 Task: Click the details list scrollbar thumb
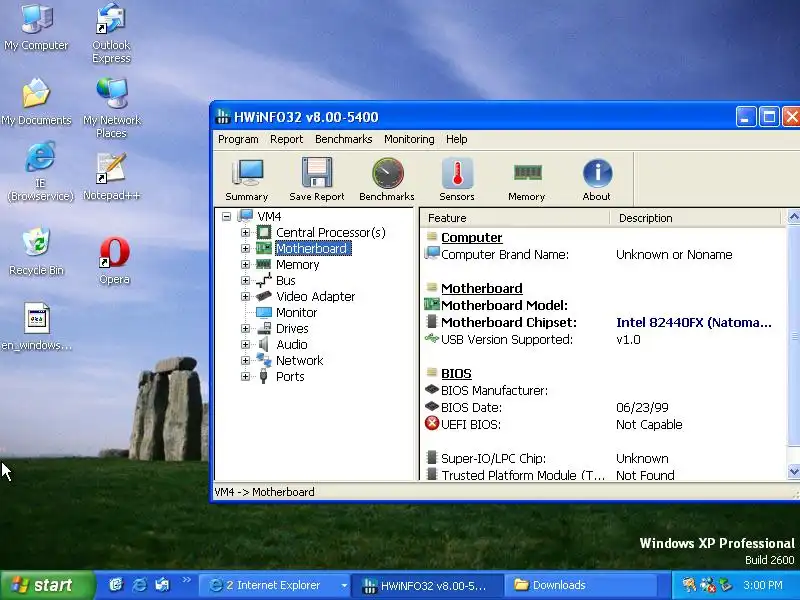coord(794,337)
